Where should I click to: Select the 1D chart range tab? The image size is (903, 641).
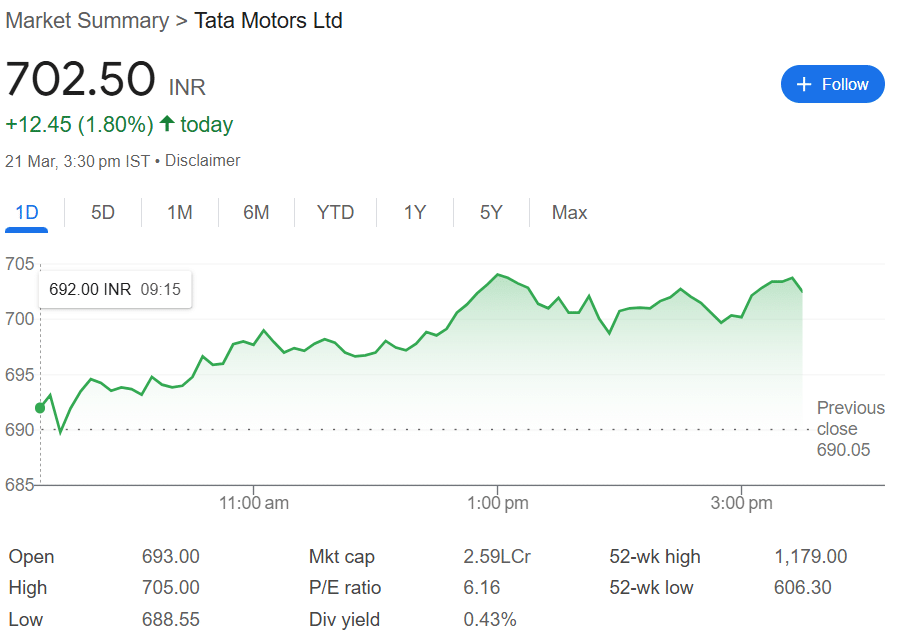pos(26,213)
